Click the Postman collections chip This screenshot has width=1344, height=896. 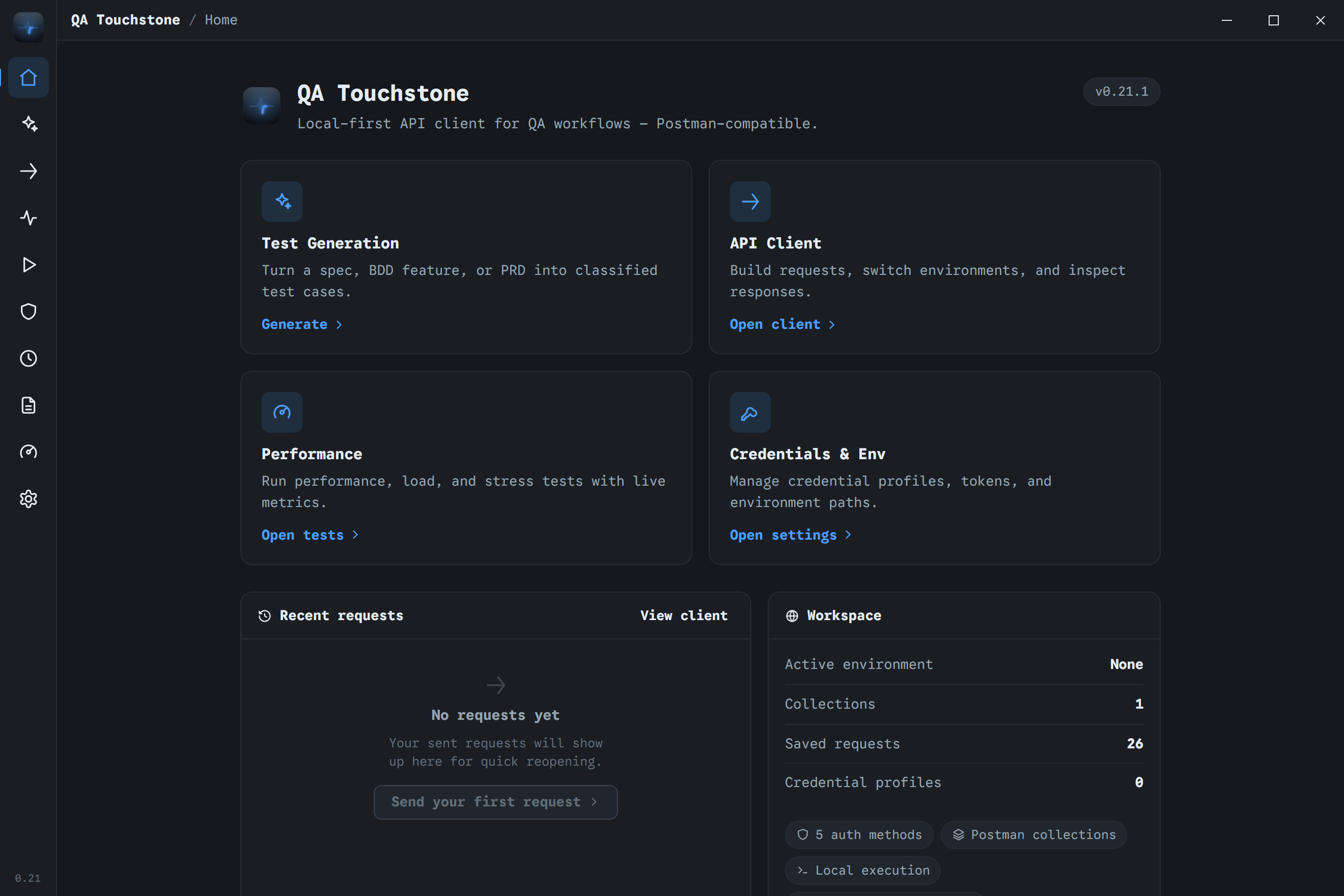pyautogui.click(x=1034, y=835)
